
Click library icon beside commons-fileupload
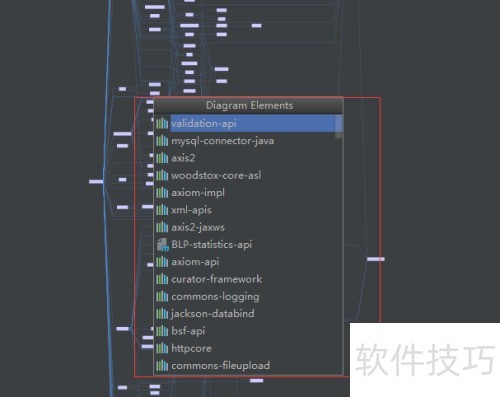(162, 366)
